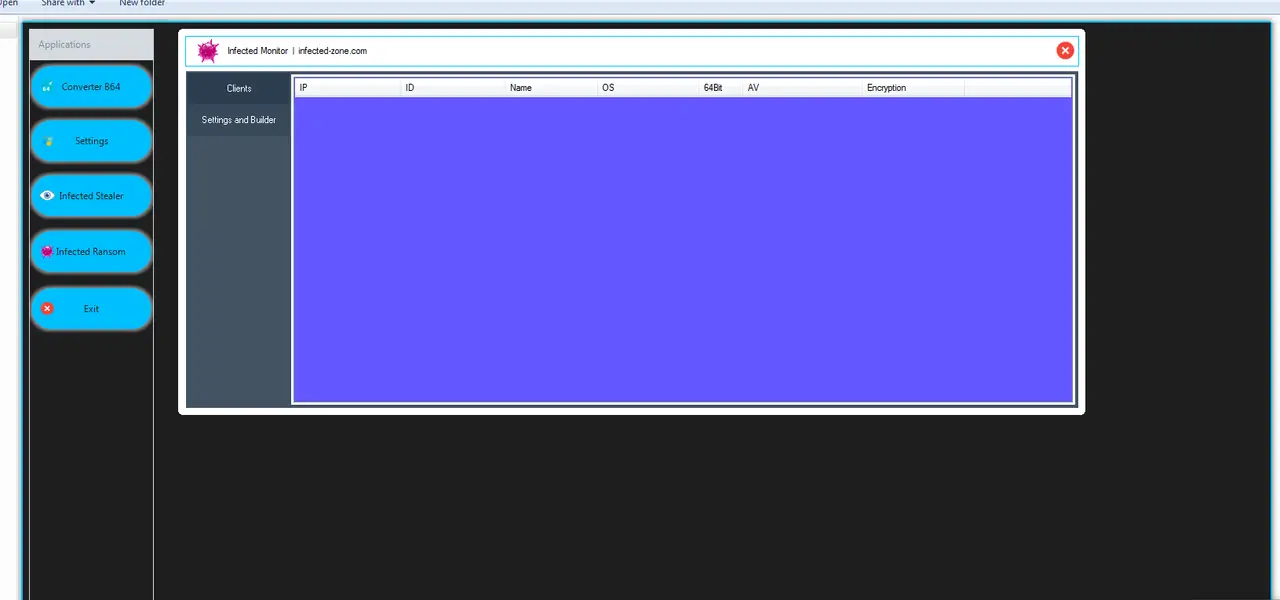This screenshot has height=600, width=1280.
Task: Open the Settings and Builder tab
Action: point(238,119)
